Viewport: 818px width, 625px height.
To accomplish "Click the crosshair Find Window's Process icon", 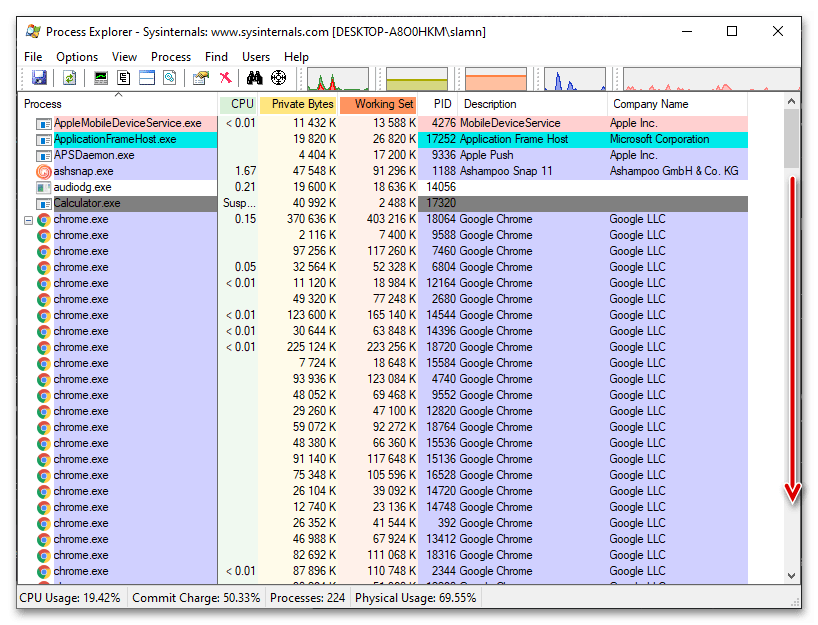I will point(278,78).
